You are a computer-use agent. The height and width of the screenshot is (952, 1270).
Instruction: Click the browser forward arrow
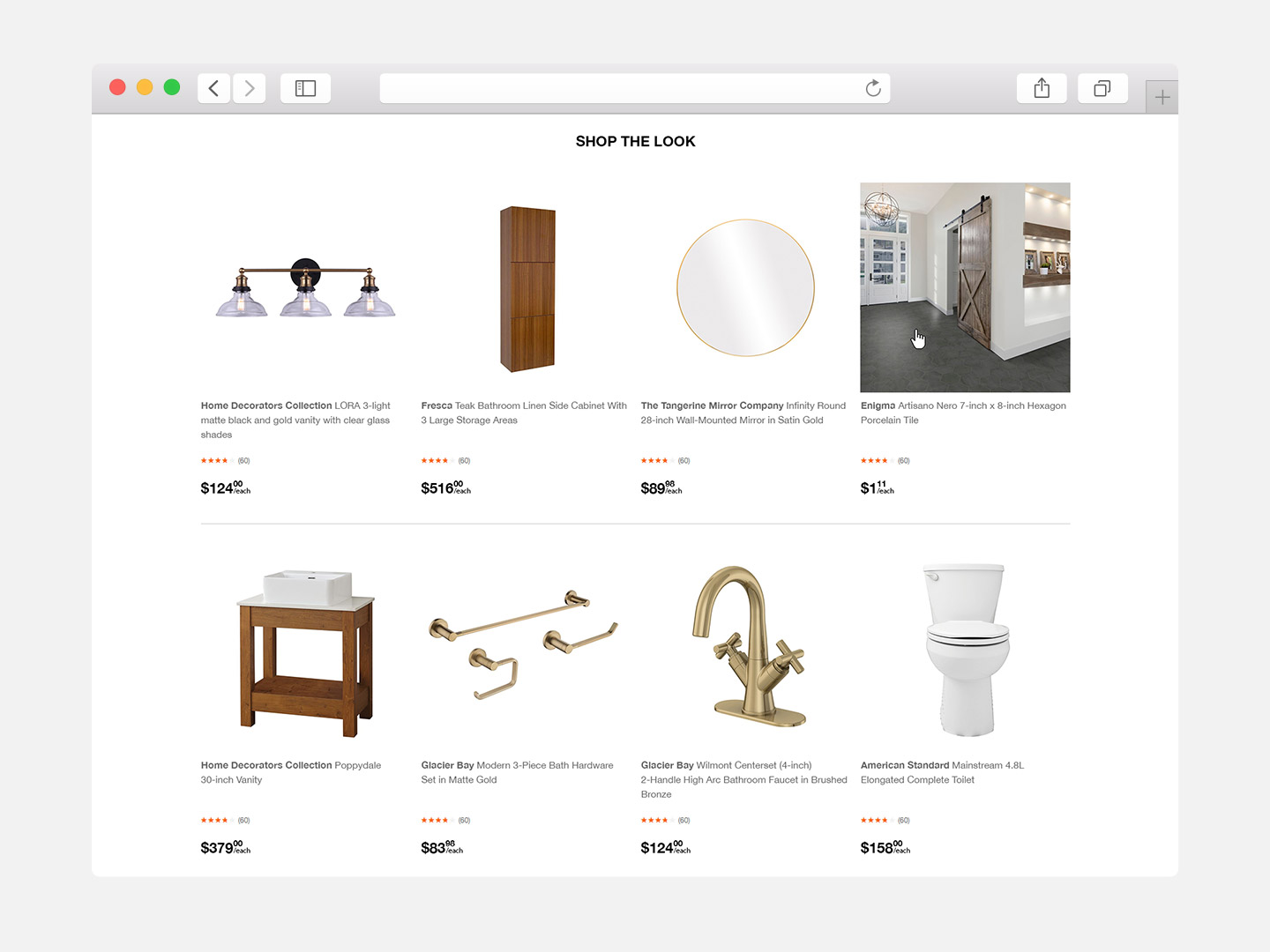tap(250, 88)
